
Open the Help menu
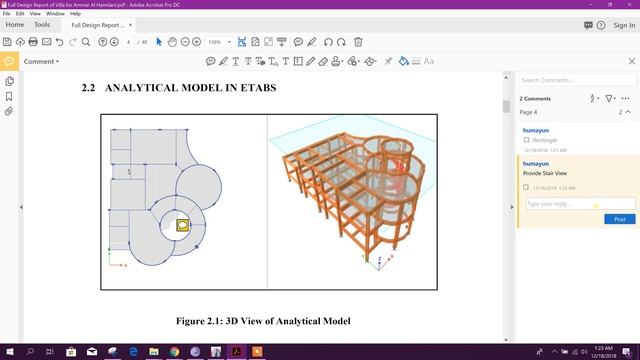pyautogui.click(x=75, y=13)
